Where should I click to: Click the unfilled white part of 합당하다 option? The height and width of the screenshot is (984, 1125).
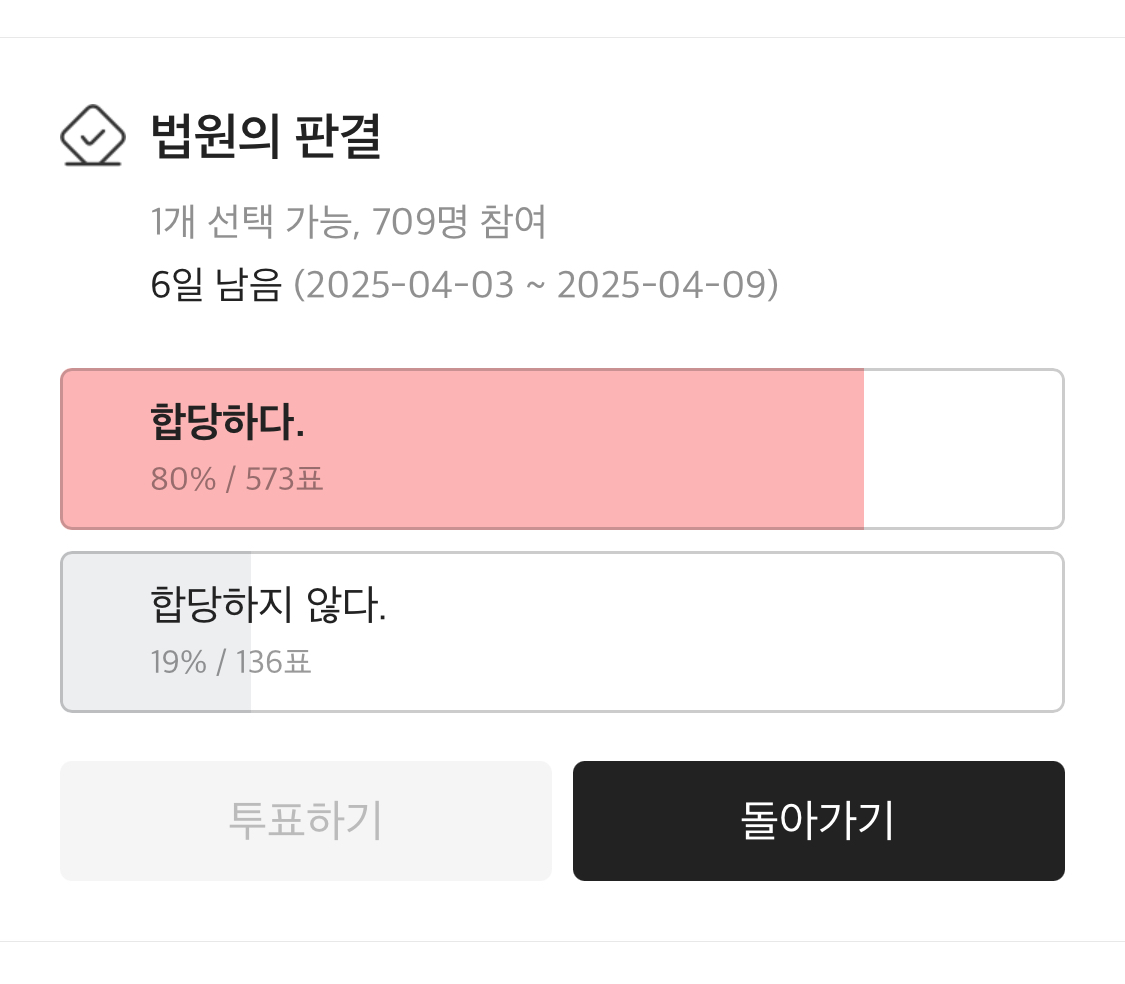962,448
